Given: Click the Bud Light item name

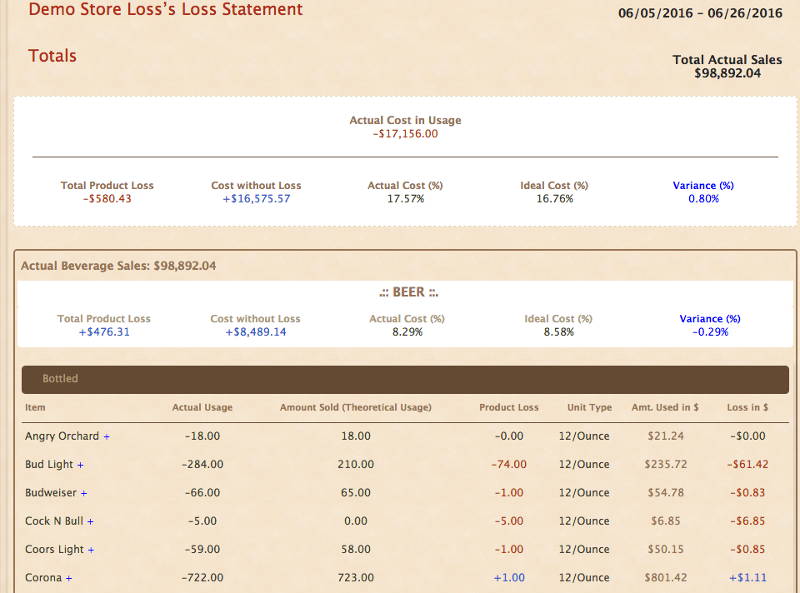Looking at the screenshot, I should 49,464.
